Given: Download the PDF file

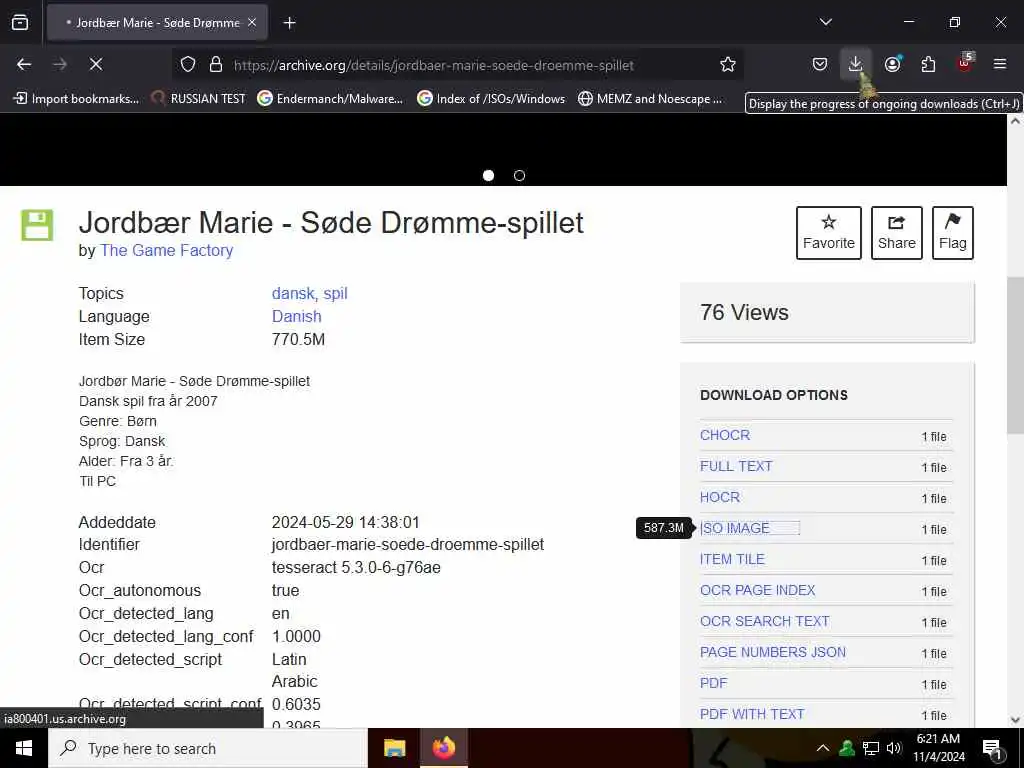Looking at the screenshot, I should click(x=713, y=683).
